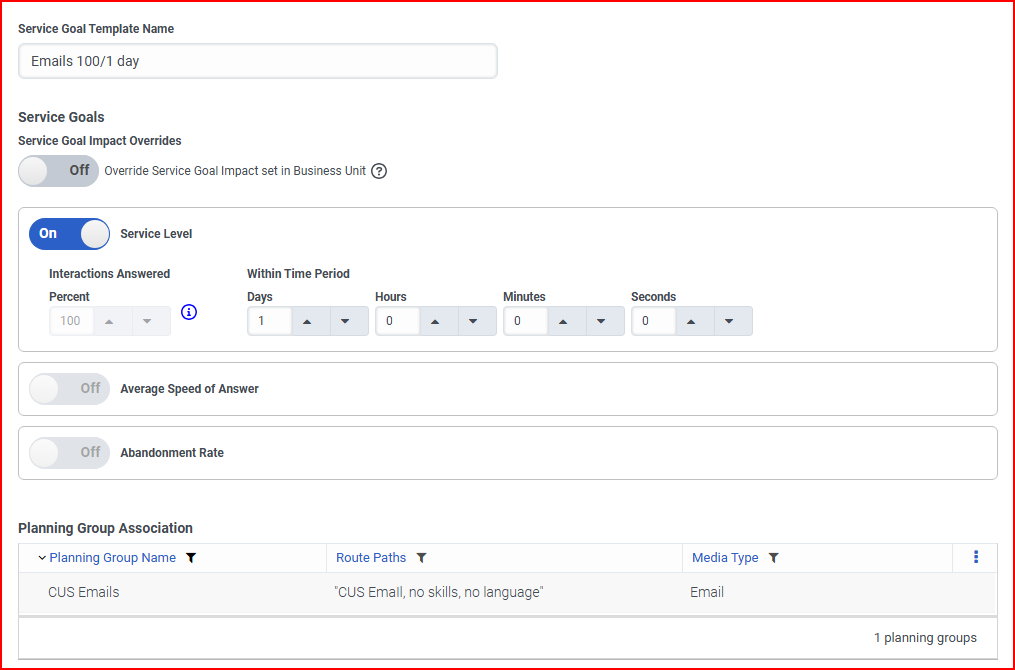Decrease Seconds value with down arrow

732,321
